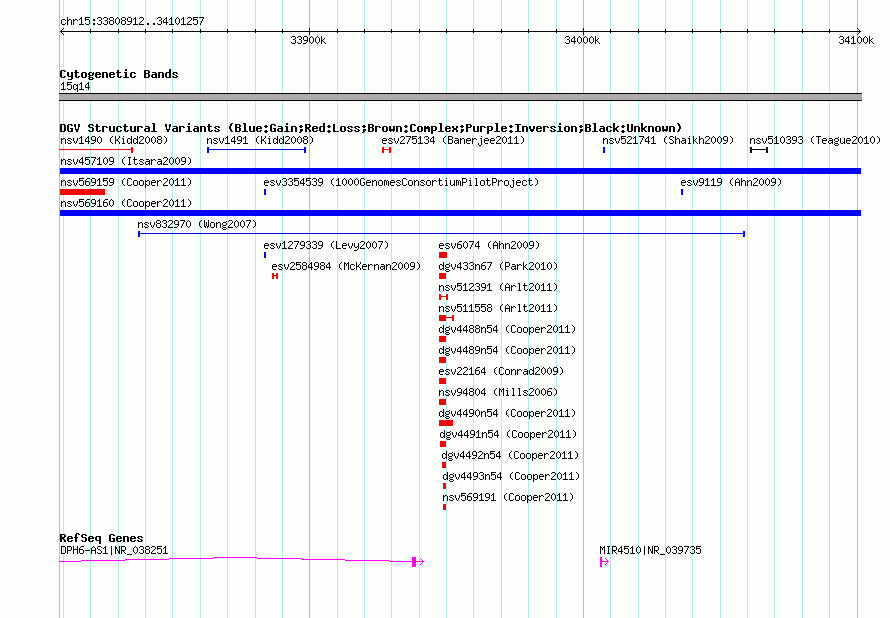Click dgv4492n54 (Cooper2011) label

click(x=510, y=455)
